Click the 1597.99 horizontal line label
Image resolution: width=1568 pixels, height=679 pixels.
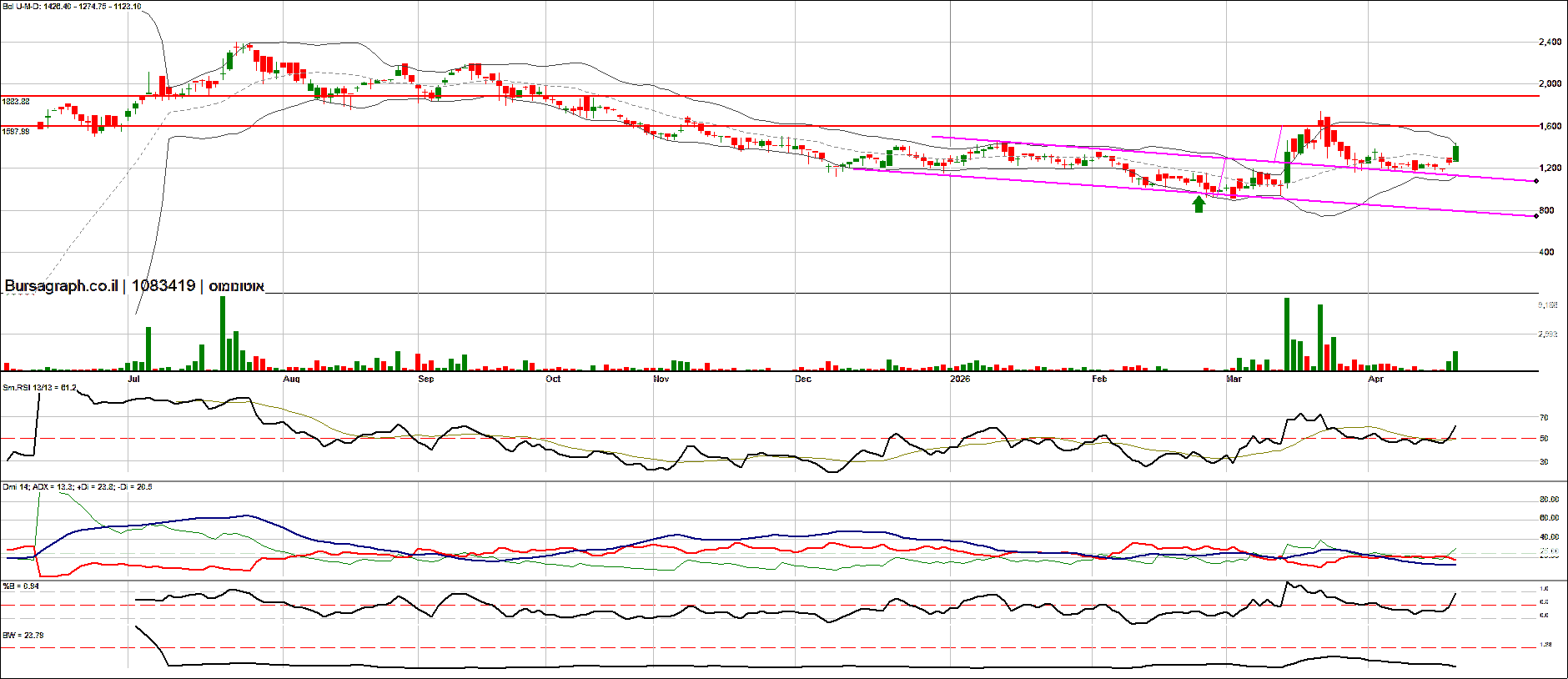click(16, 131)
